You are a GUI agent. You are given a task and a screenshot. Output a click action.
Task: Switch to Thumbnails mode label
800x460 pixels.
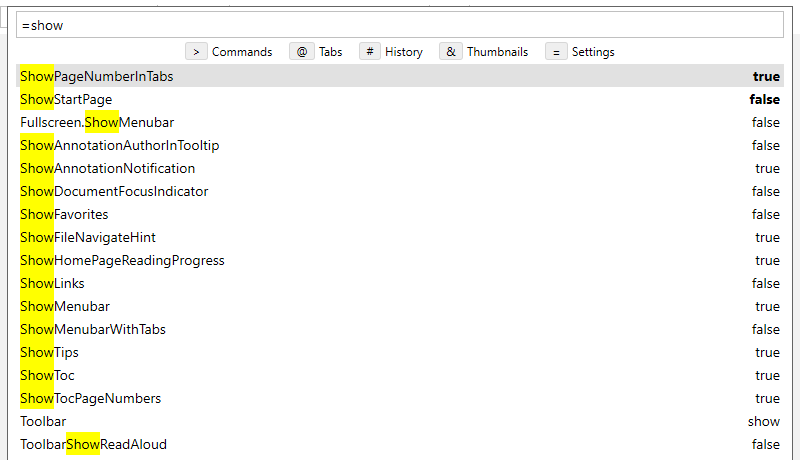(x=497, y=52)
